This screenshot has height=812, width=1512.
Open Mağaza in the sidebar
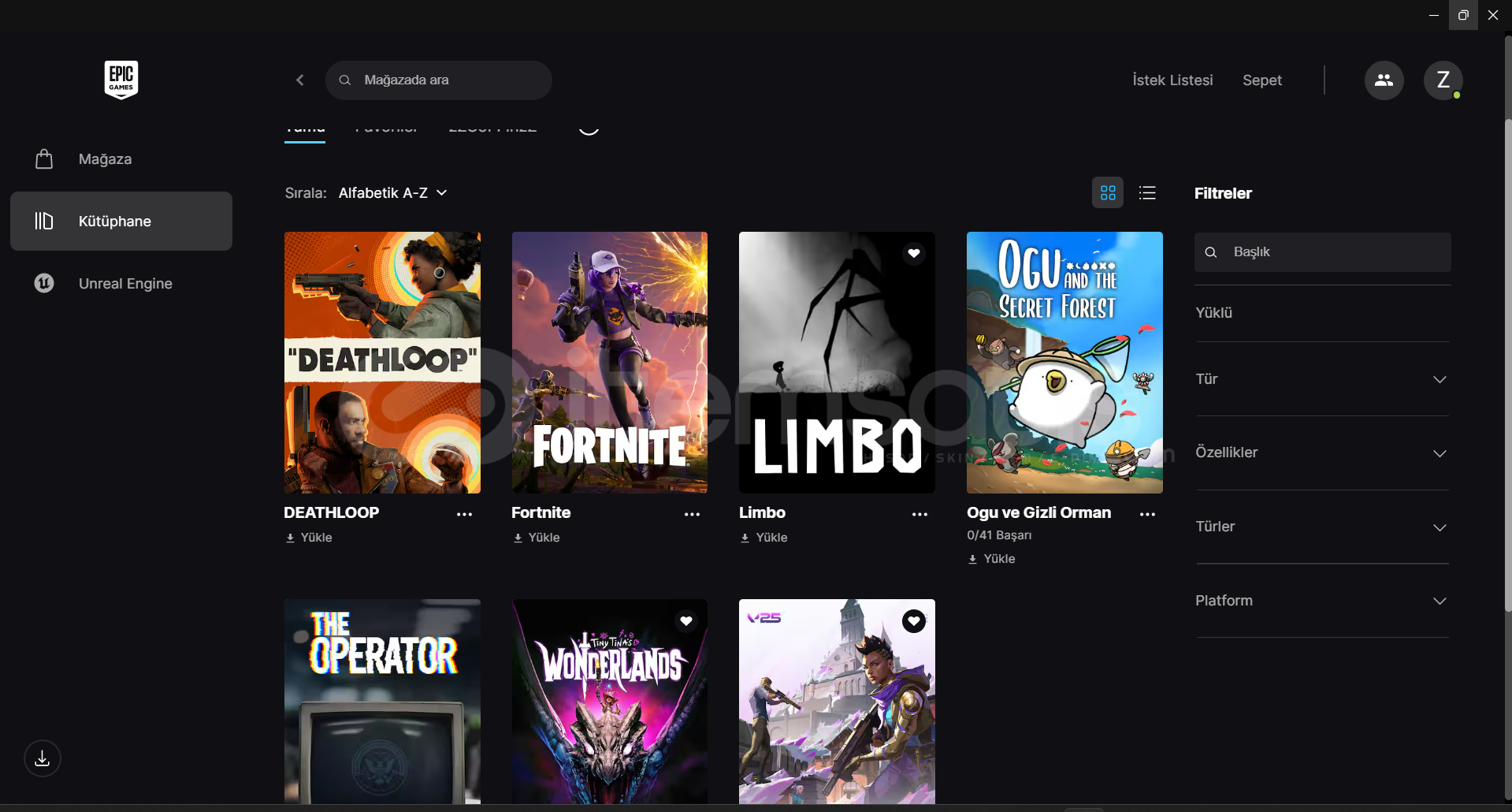[121, 158]
